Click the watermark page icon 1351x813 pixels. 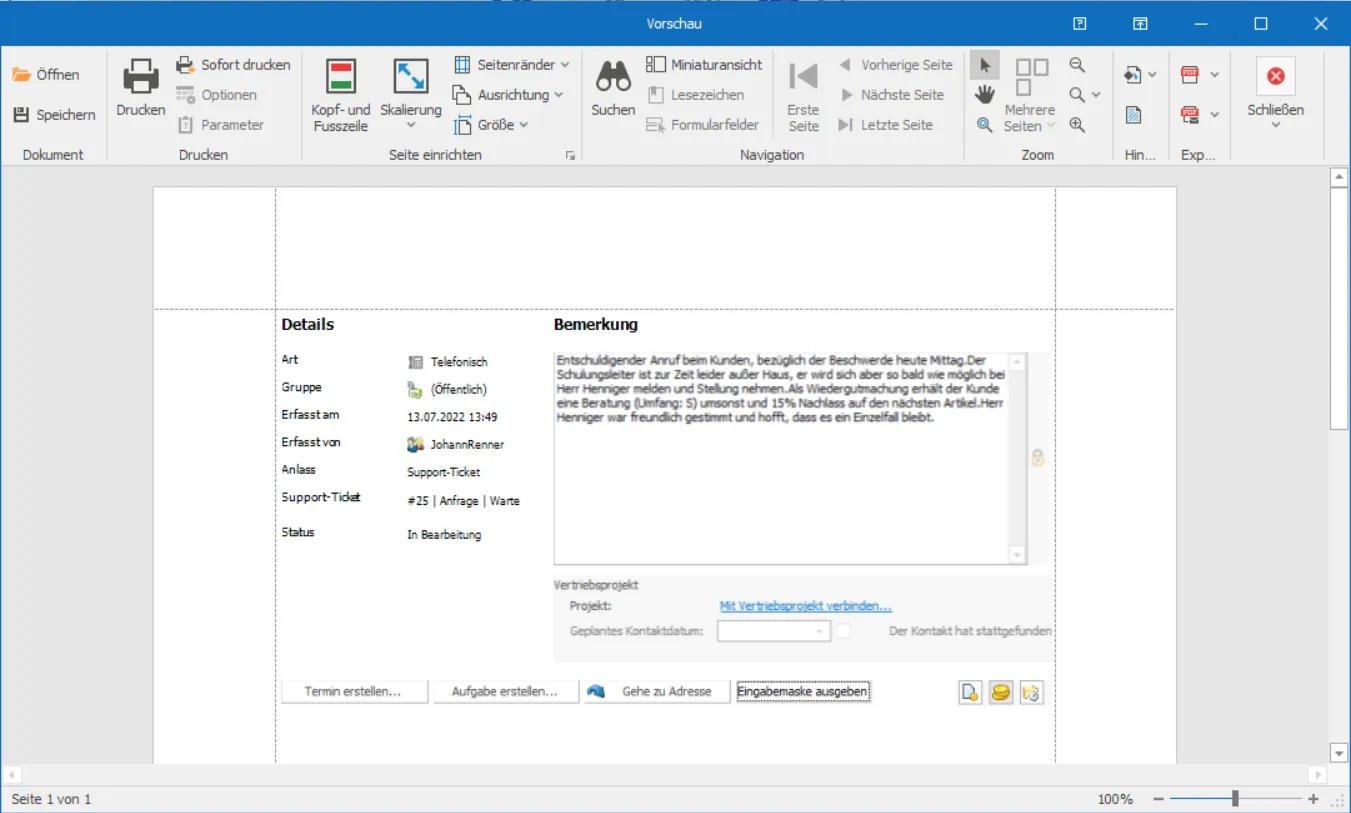(x=1133, y=115)
